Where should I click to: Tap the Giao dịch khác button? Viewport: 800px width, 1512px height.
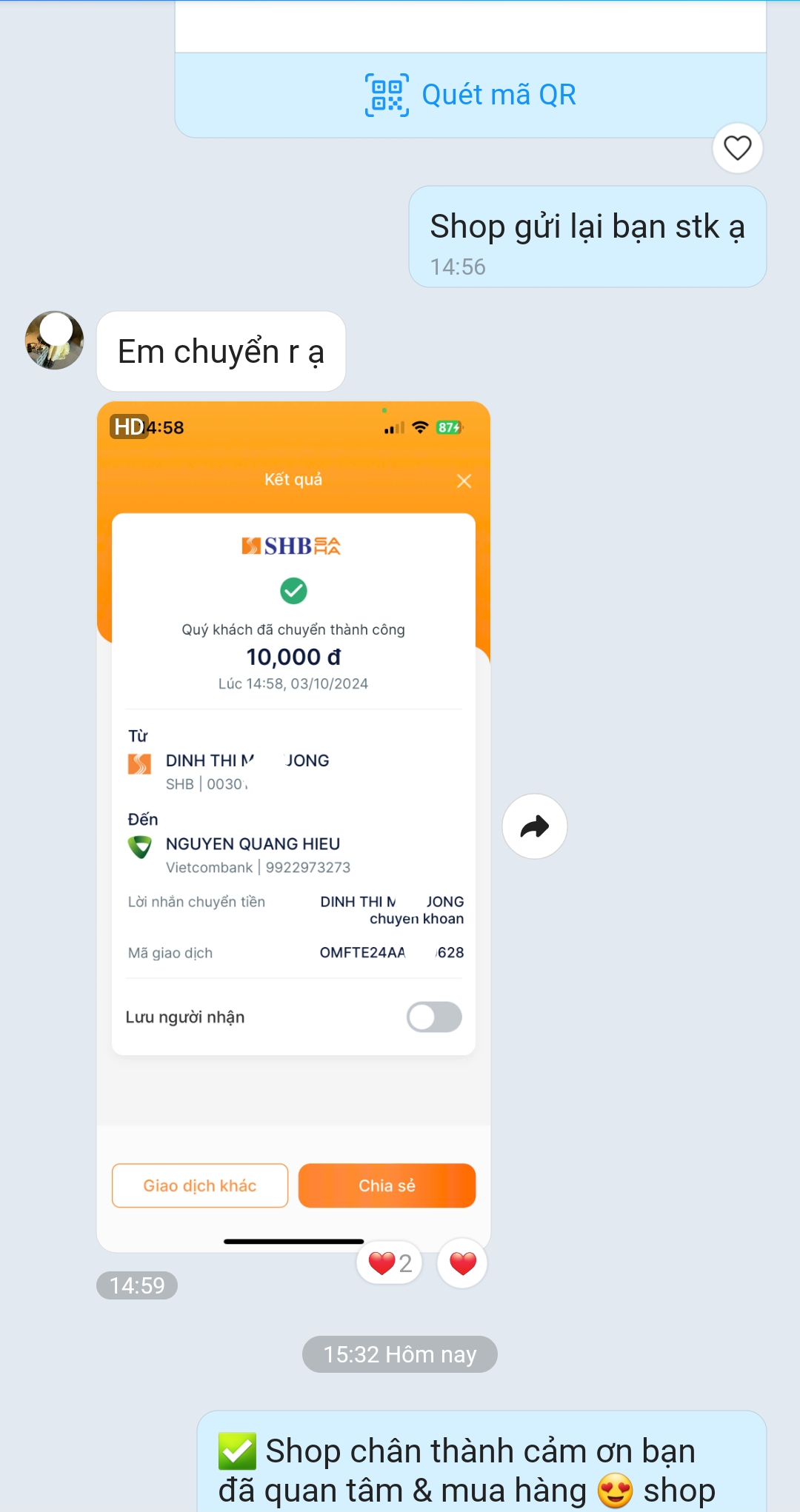coord(200,1185)
